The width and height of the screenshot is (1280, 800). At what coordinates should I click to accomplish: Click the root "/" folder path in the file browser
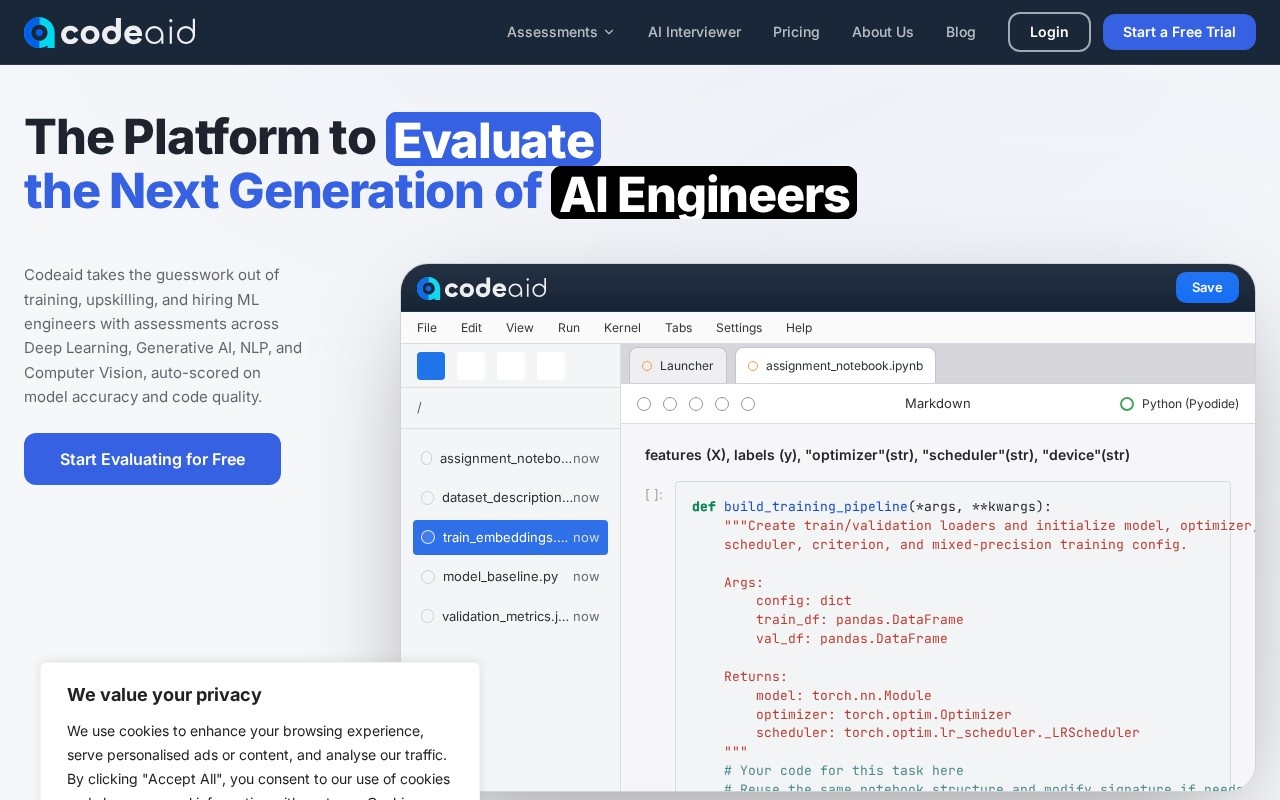420,408
